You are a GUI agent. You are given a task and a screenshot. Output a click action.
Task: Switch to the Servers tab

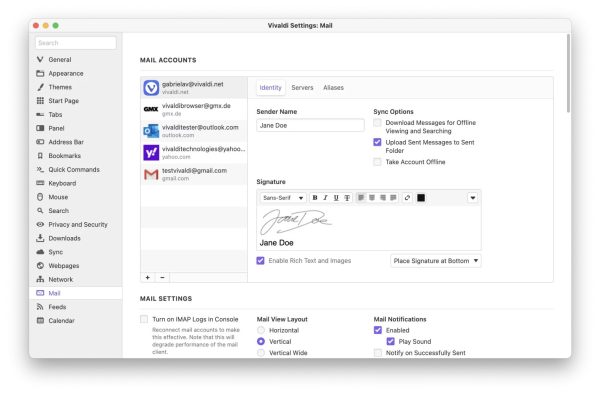point(302,88)
